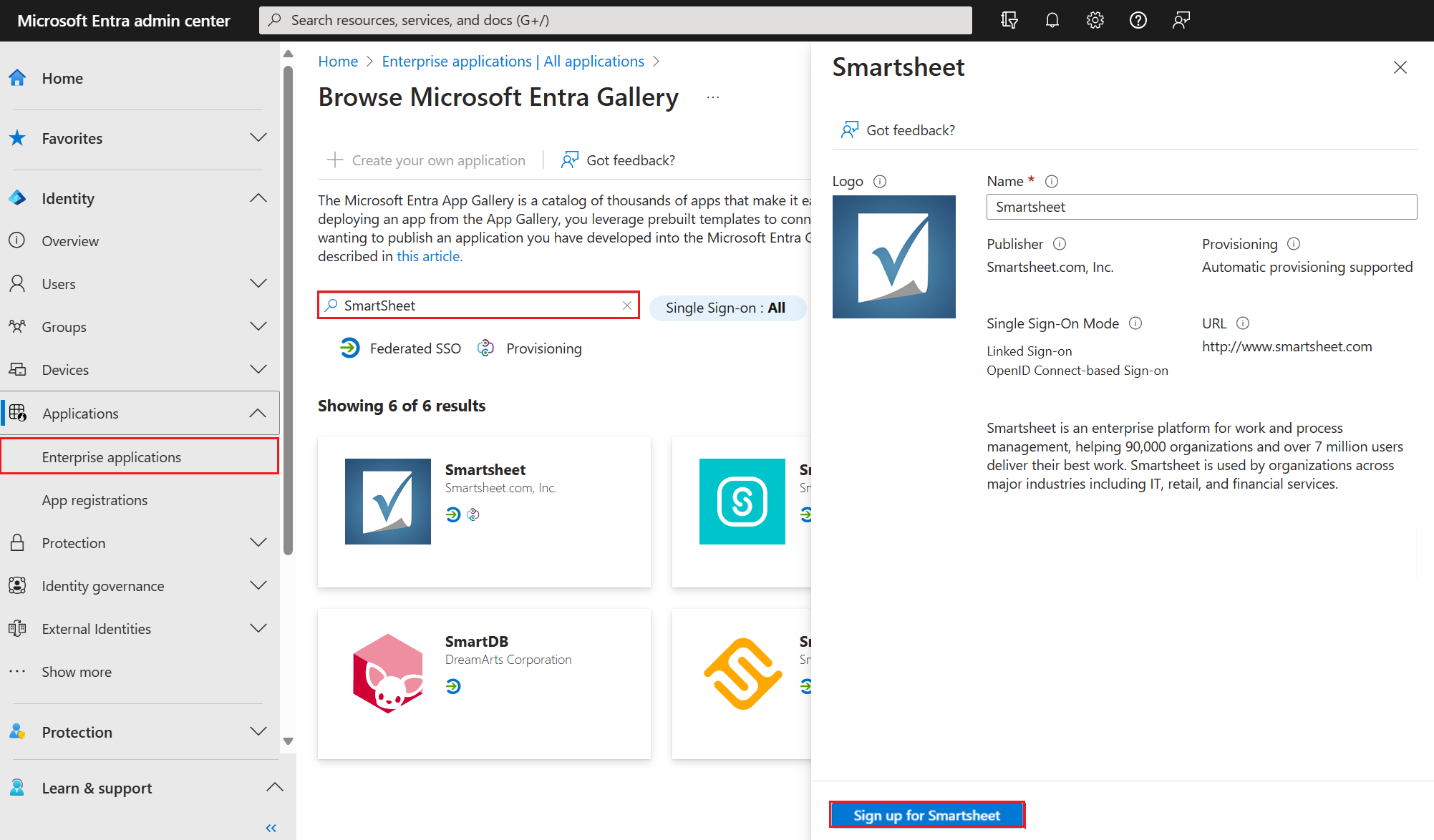Expand the Users section in sidebar
The width and height of the screenshot is (1434, 840).
point(258,284)
